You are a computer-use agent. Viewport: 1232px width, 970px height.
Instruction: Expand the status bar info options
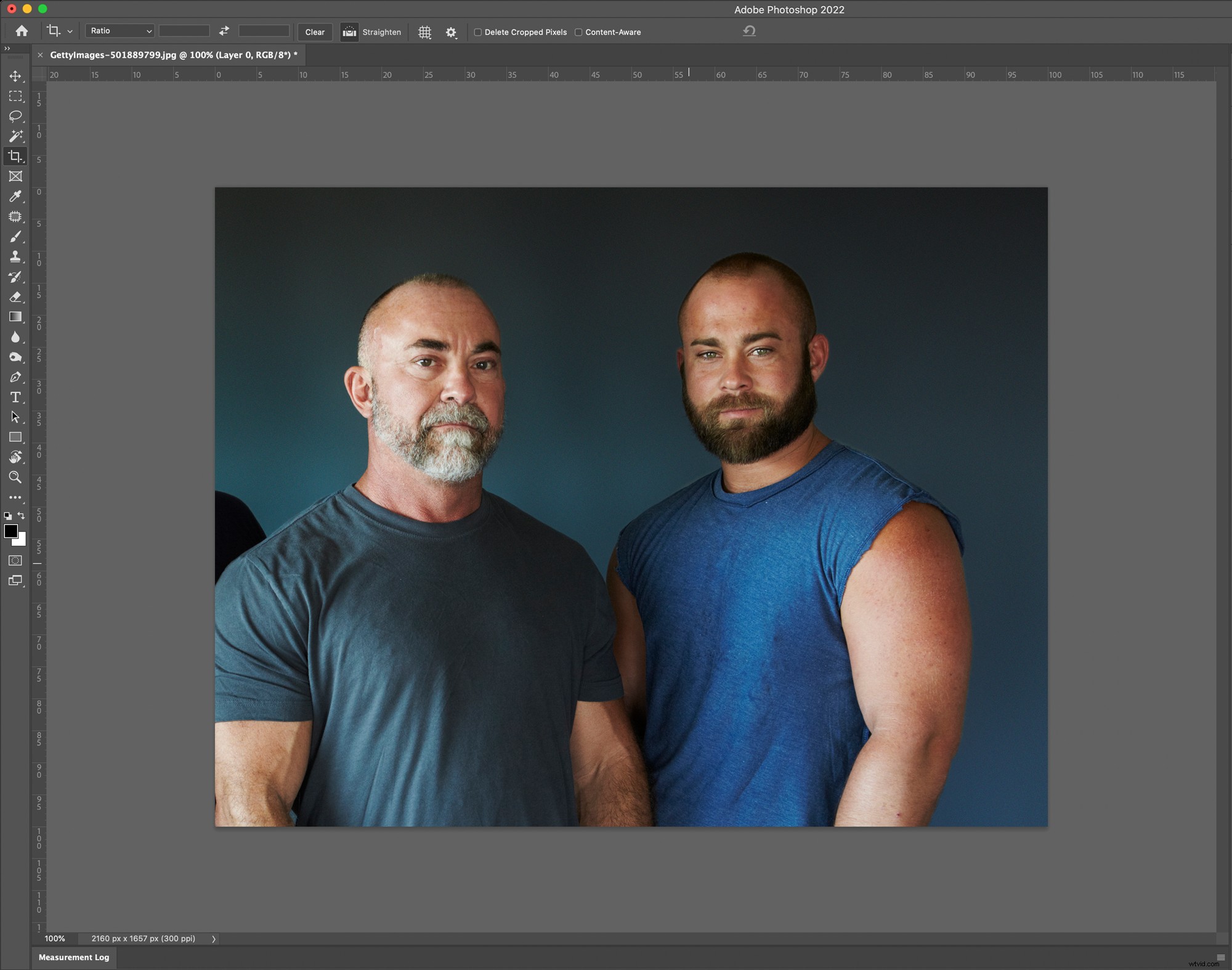click(x=214, y=939)
